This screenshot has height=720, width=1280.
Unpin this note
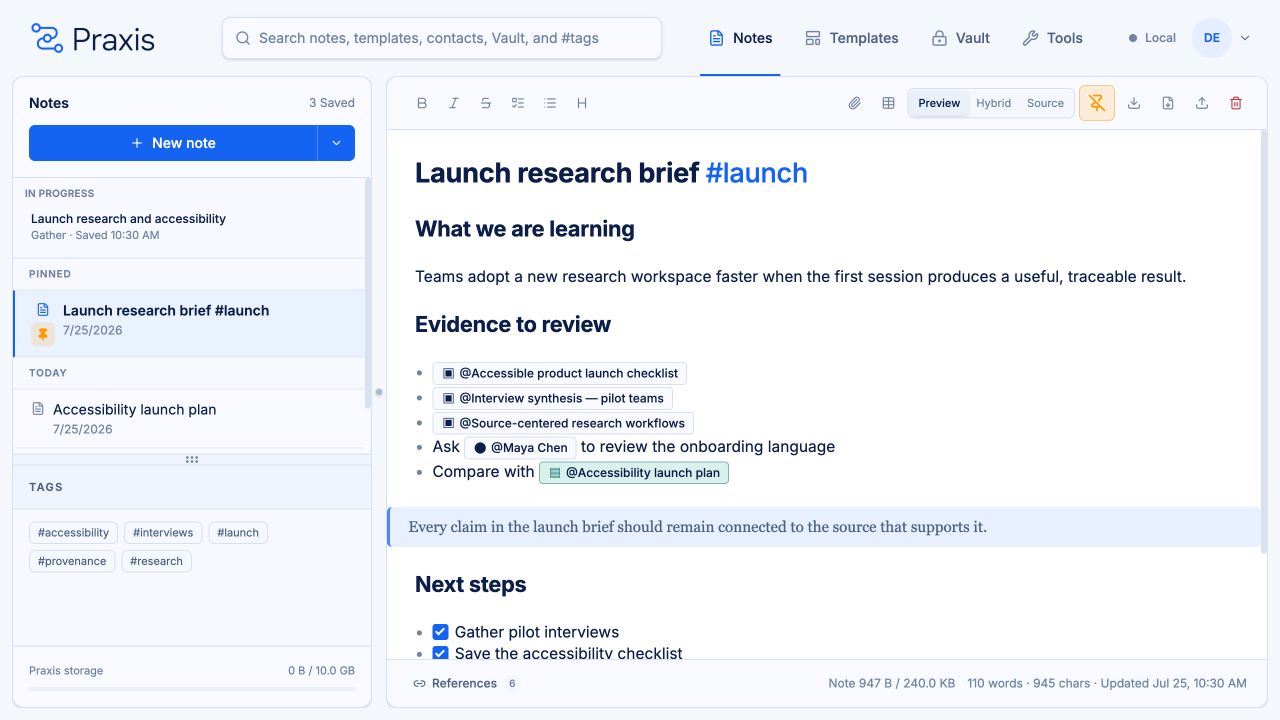pyautogui.click(x=1097, y=103)
